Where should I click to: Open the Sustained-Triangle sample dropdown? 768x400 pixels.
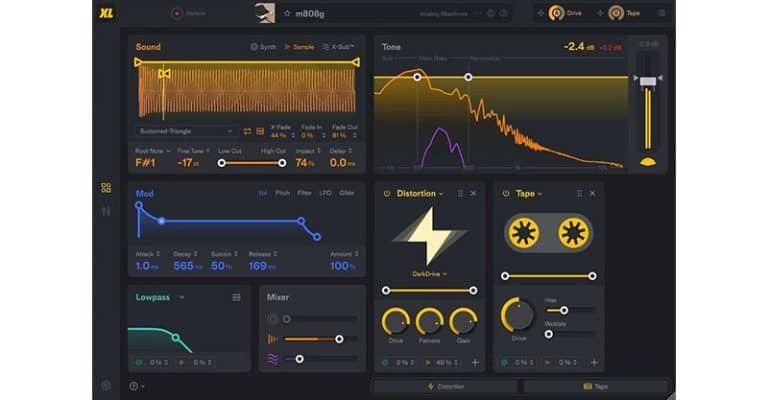tap(186, 131)
